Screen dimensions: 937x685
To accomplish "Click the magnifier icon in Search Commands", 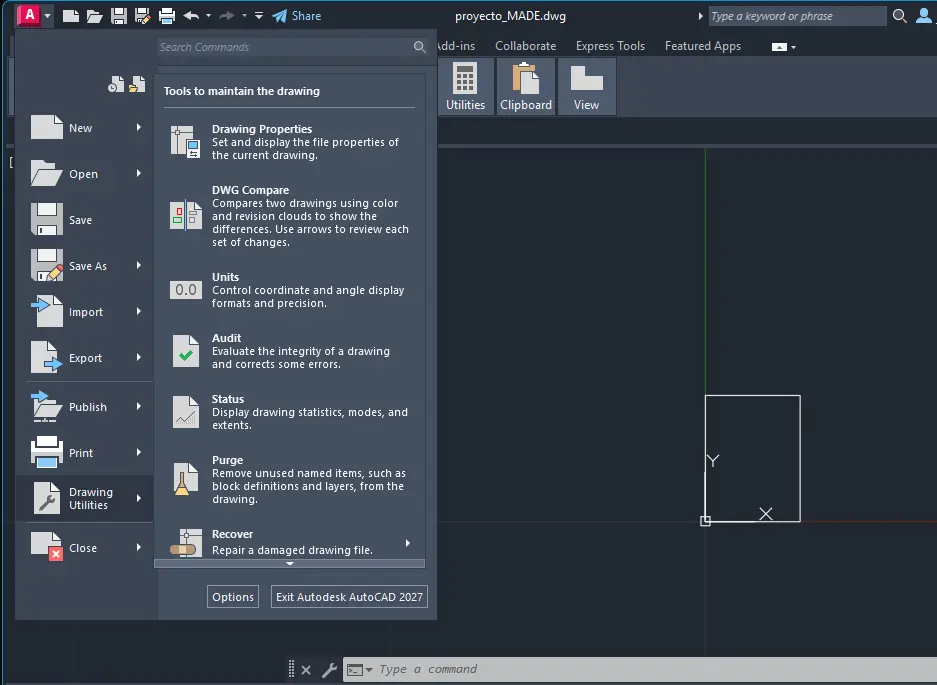I will click(419, 47).
